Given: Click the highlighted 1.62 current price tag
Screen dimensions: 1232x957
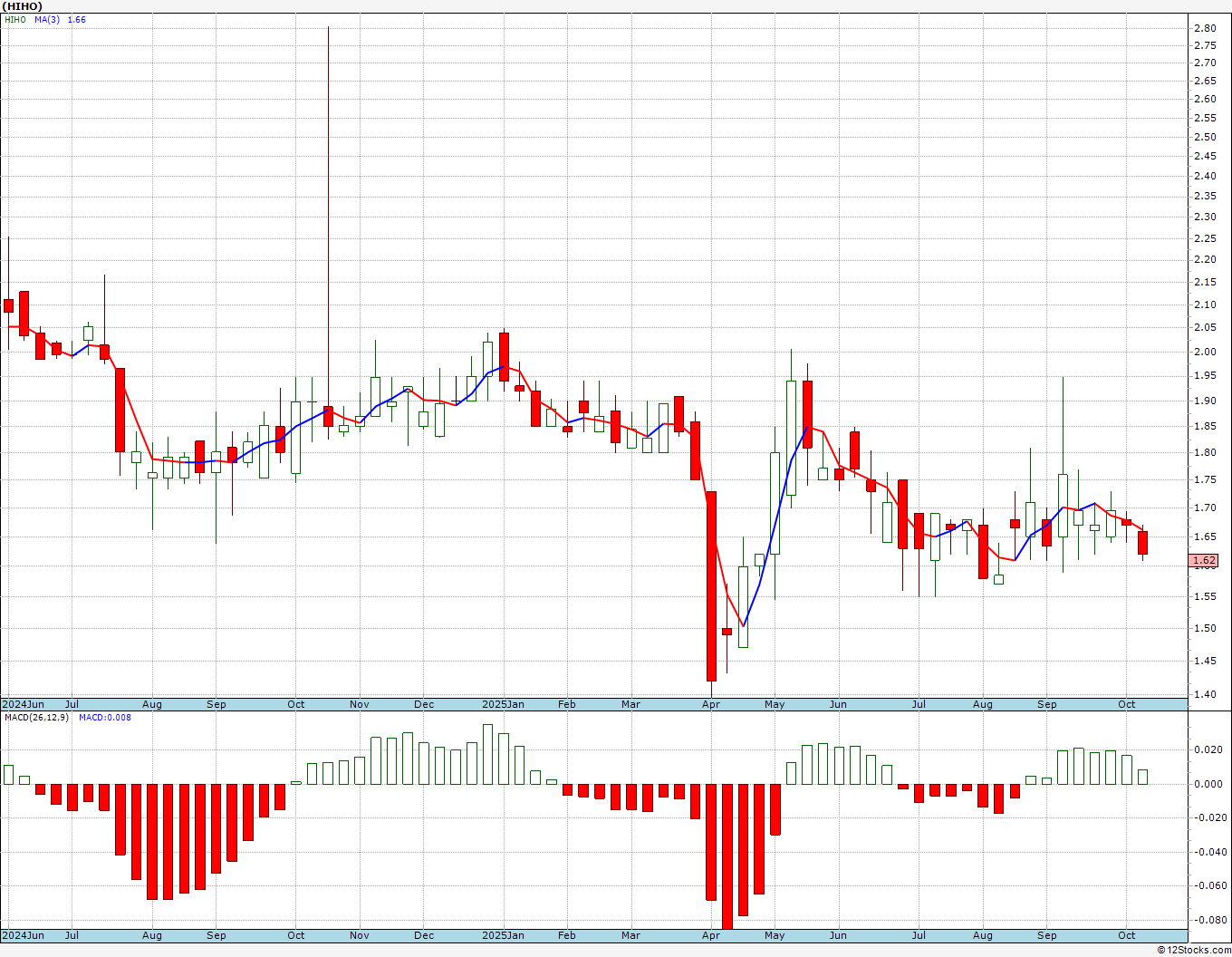Looking at the screenshot, I should tap(1204, 561).
